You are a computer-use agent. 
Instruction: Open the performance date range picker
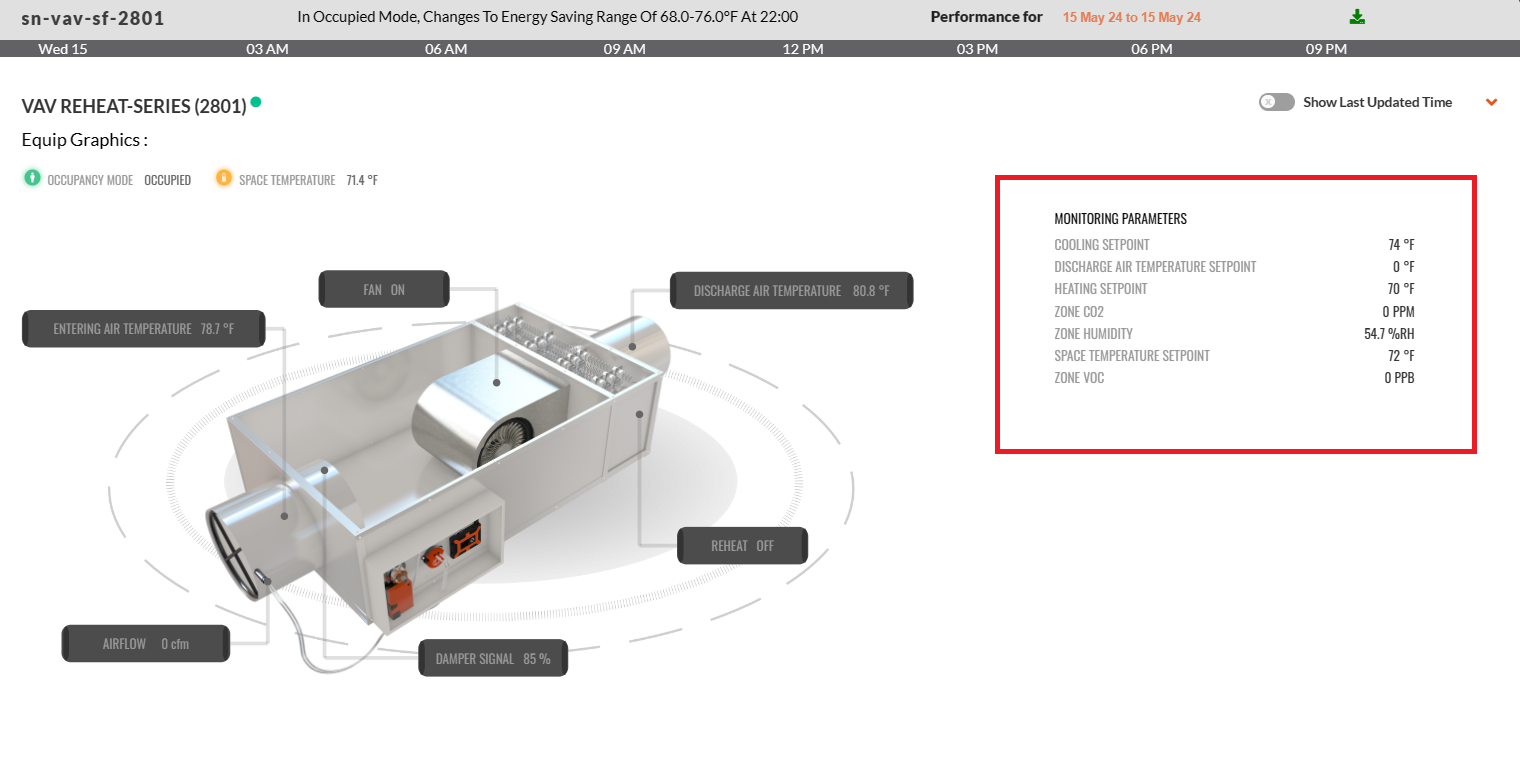point(1131,18)
